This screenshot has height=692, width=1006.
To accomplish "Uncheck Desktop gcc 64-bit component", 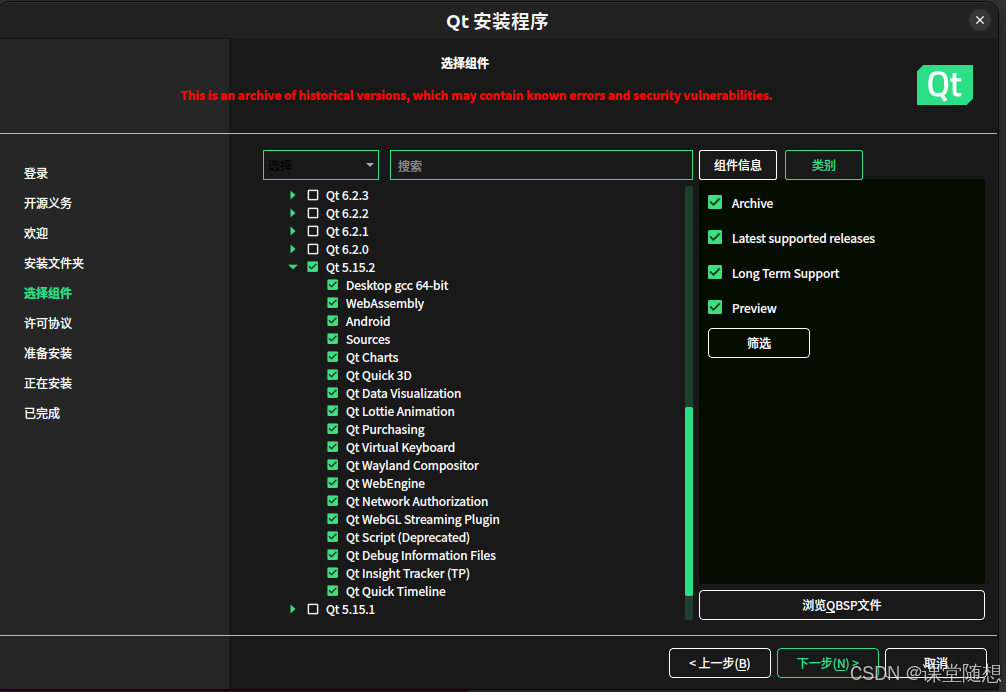I will [x=332, y=285].
